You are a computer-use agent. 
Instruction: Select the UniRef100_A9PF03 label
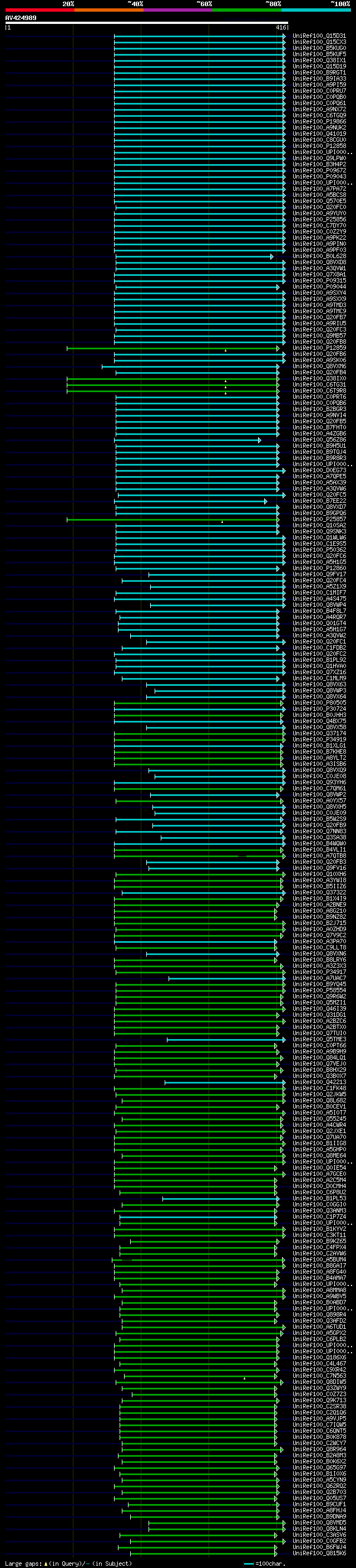click(319, 250)
